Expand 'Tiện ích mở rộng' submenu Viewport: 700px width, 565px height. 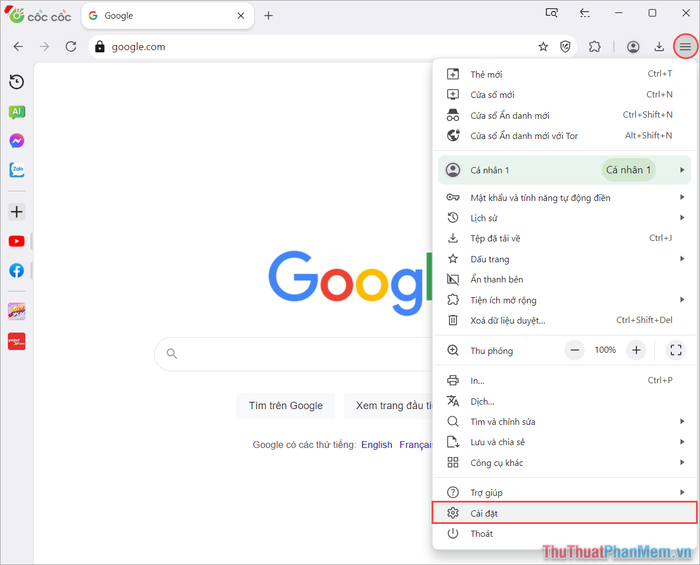click(x=564, y=300)
